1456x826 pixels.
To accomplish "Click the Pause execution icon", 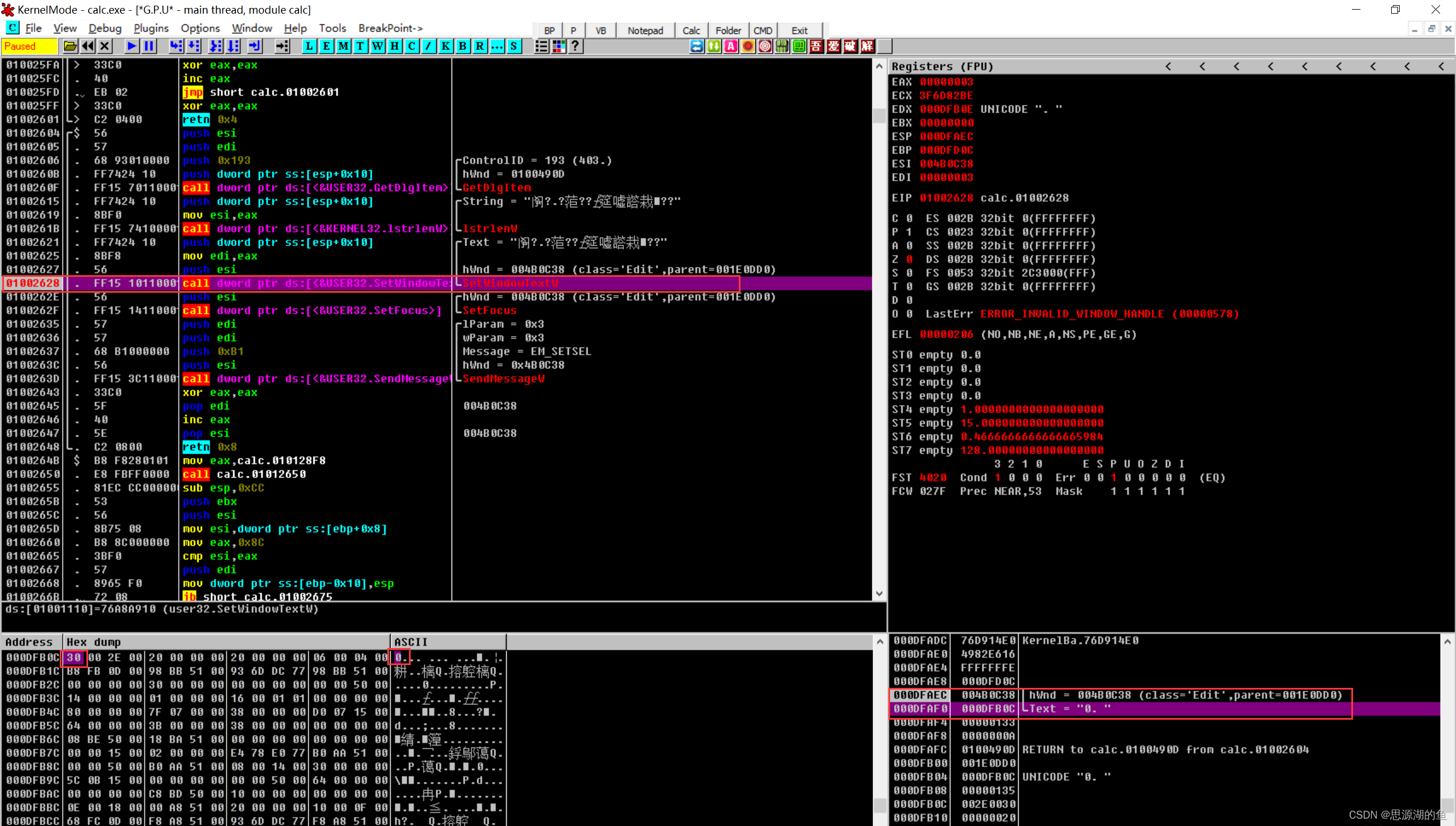I will coord(149,47).
